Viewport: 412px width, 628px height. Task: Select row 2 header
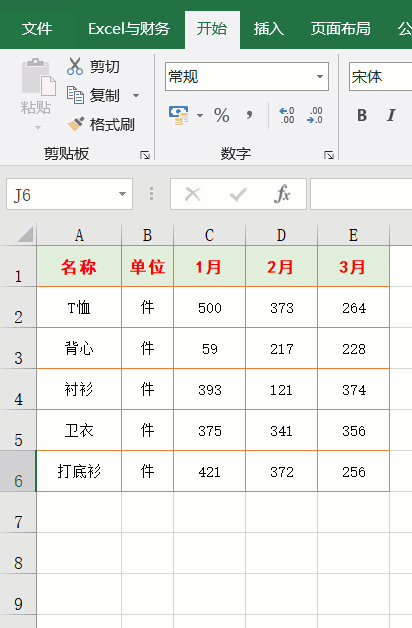18,308
